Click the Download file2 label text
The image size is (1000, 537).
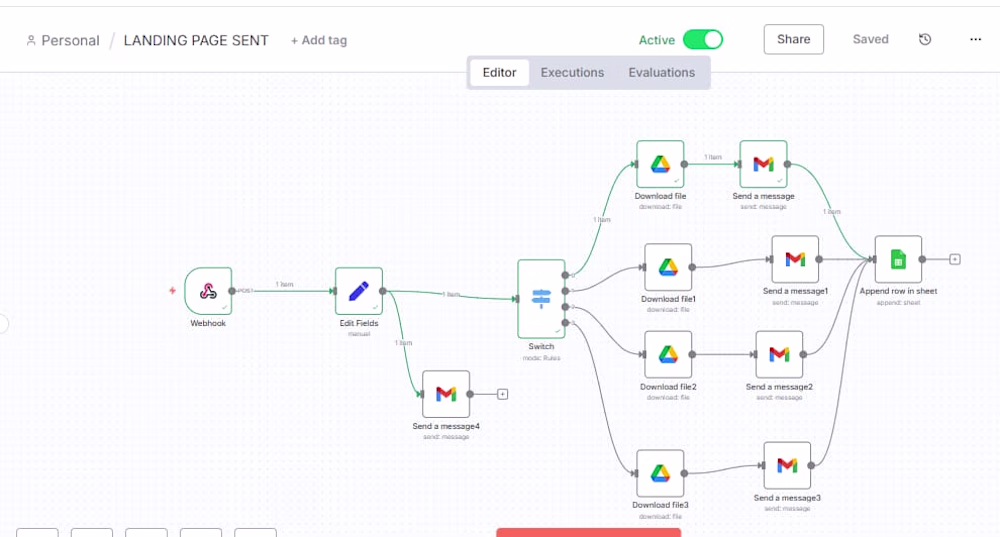click(x=668, y=386)
